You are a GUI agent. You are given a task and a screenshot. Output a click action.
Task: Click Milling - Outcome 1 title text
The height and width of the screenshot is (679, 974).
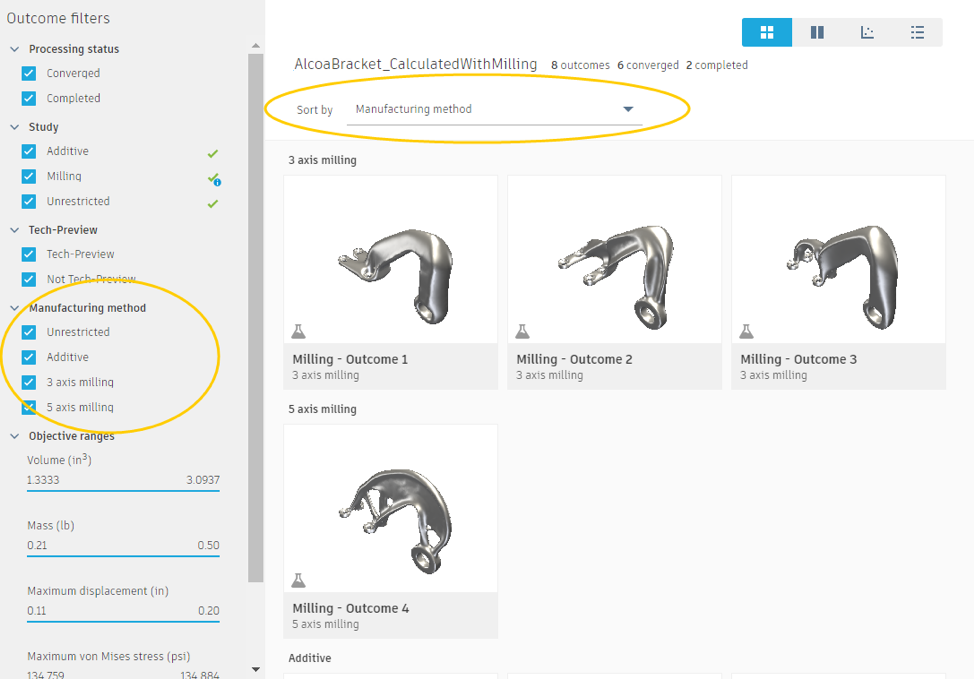point(350,360)
